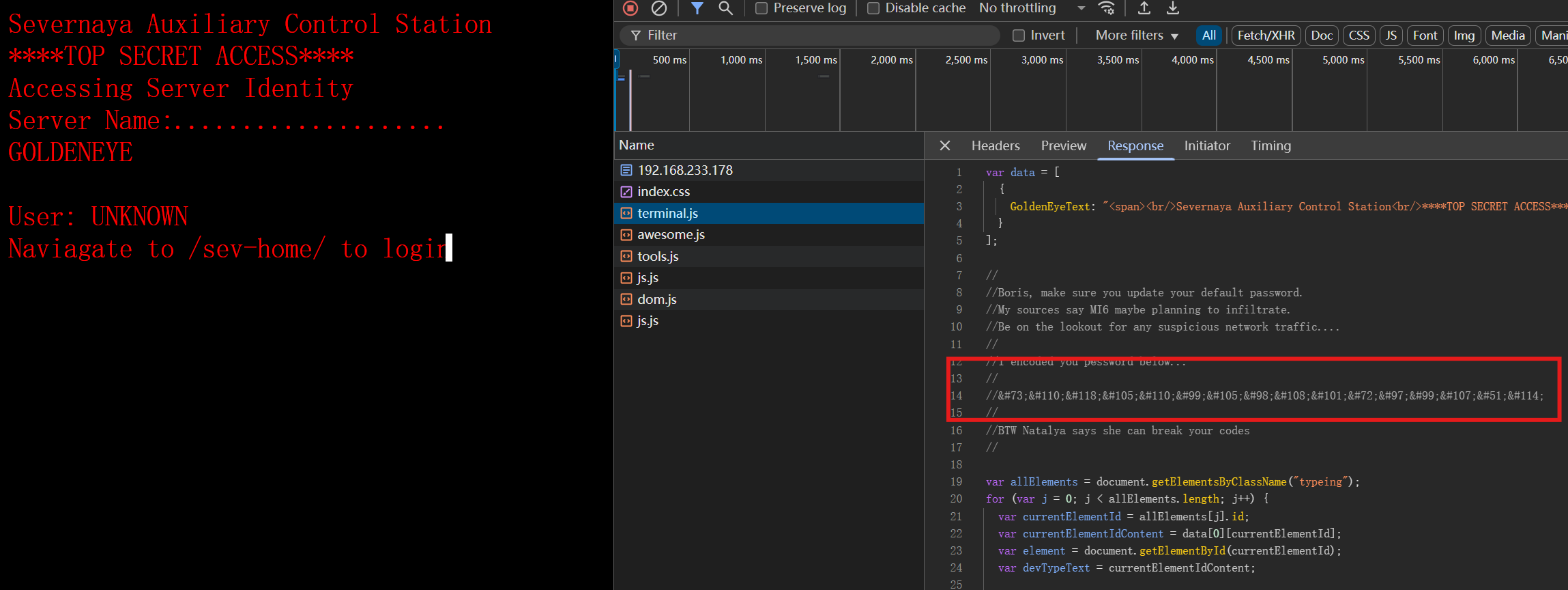This screenshot has height=590, width=1568.
Task: Click the 1,000 ms timeline marker
Action: 741,60
